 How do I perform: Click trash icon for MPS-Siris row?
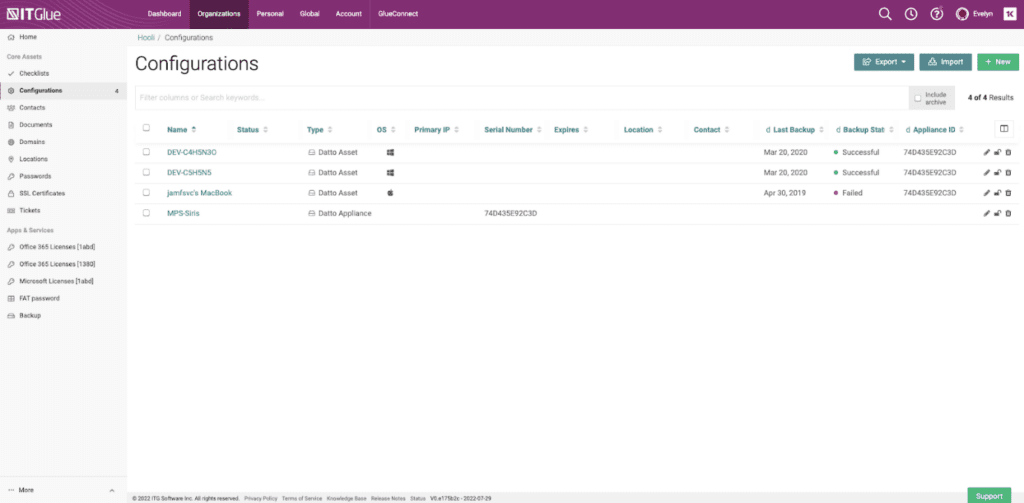click(x=1008, y=213)
